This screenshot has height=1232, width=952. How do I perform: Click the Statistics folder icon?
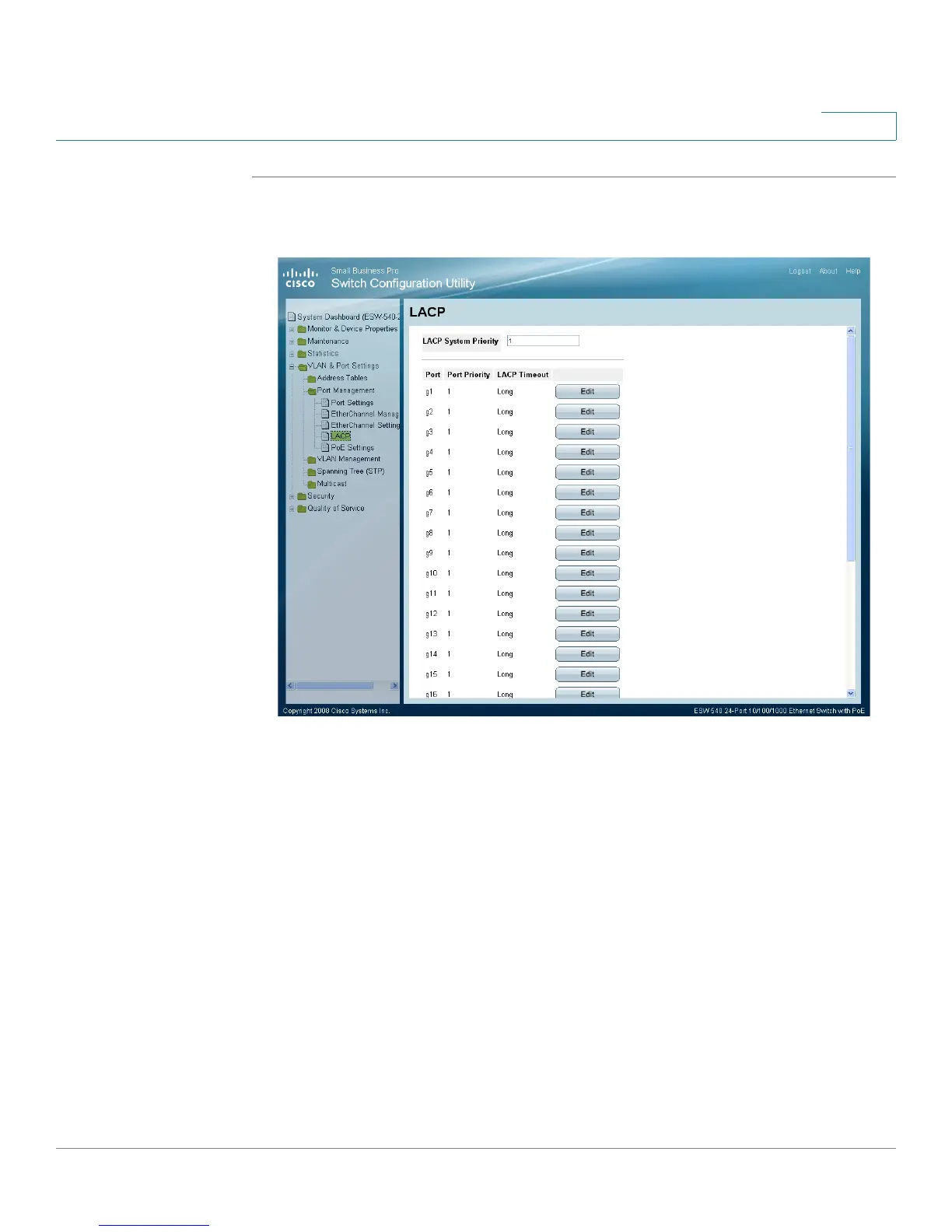pos(302,354)
